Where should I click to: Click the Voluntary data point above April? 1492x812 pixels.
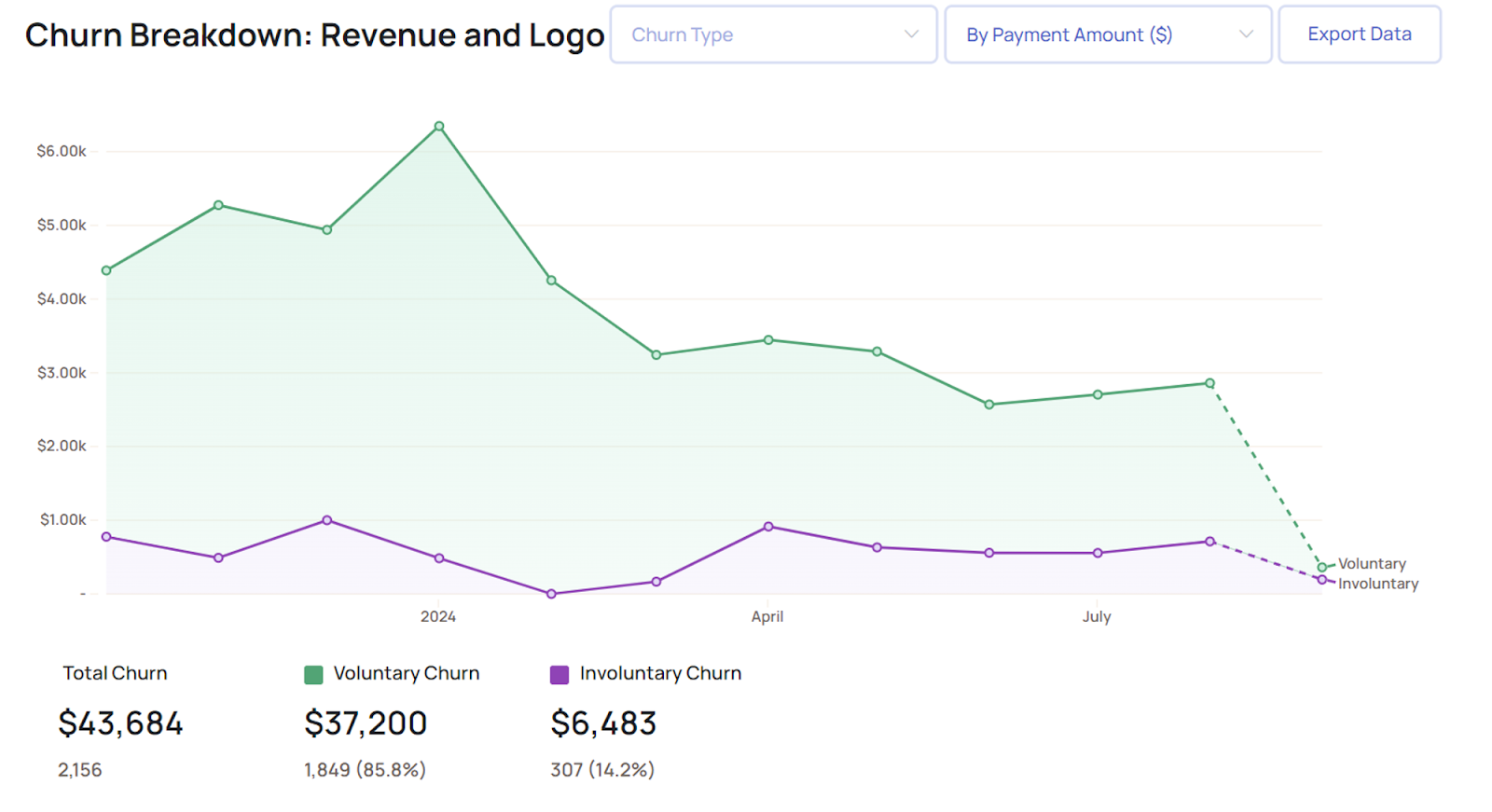click(x=768, y=340)
